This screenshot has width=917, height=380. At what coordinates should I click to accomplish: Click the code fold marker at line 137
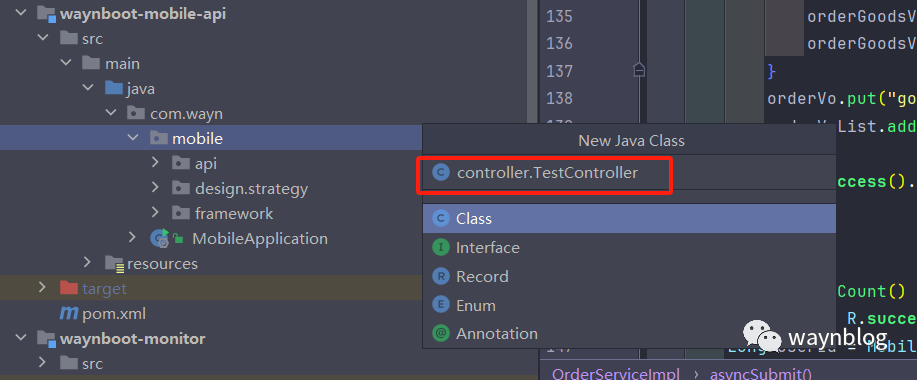(639, 70)
